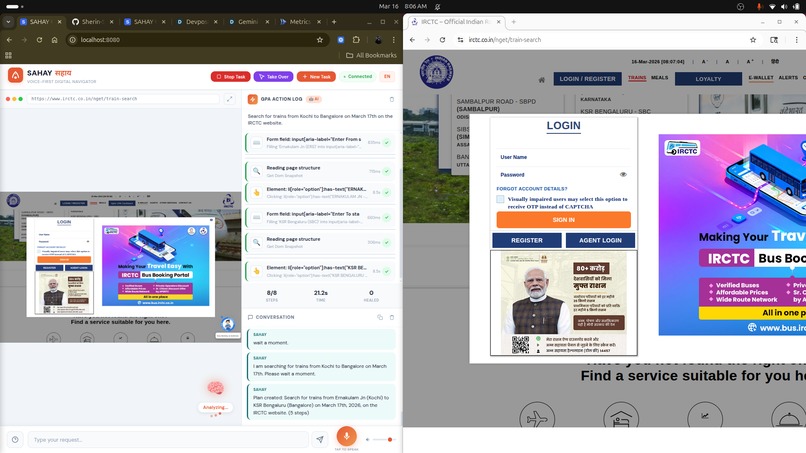806x453 pixels.
Task: Toggle the EN language button
Action: point(387,77)
